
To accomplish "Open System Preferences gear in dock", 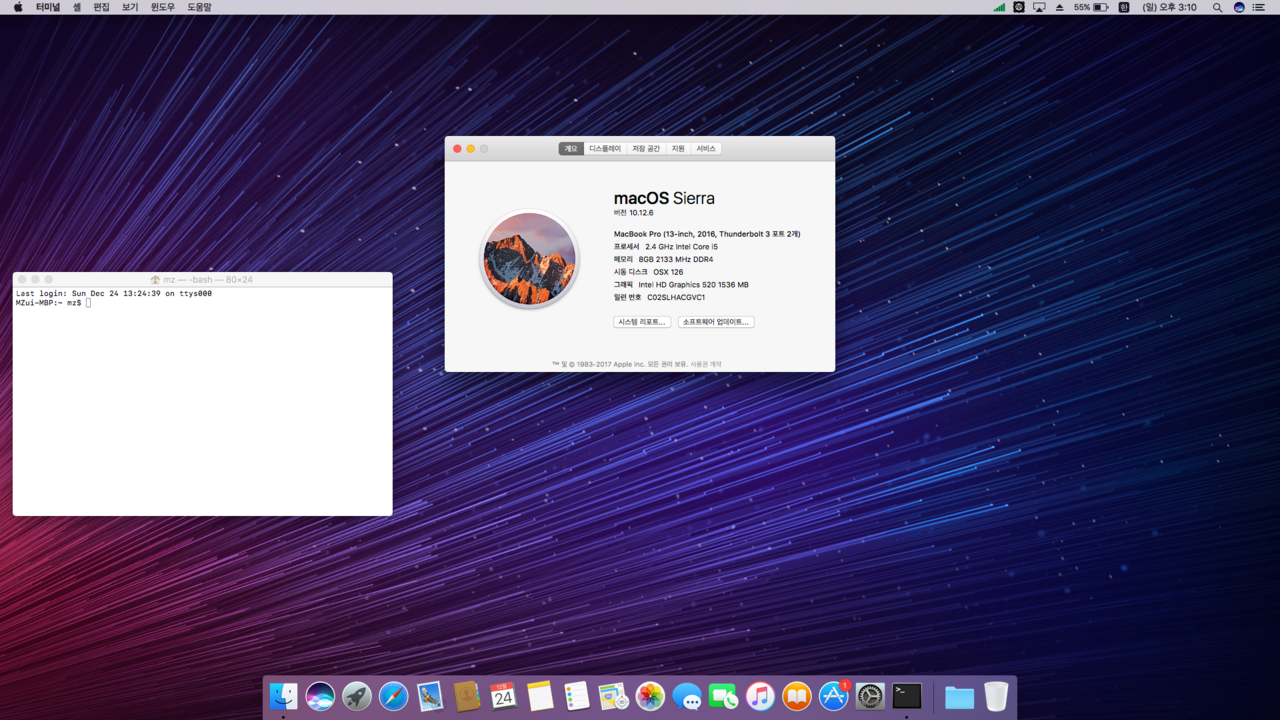I will click(870, 696).
